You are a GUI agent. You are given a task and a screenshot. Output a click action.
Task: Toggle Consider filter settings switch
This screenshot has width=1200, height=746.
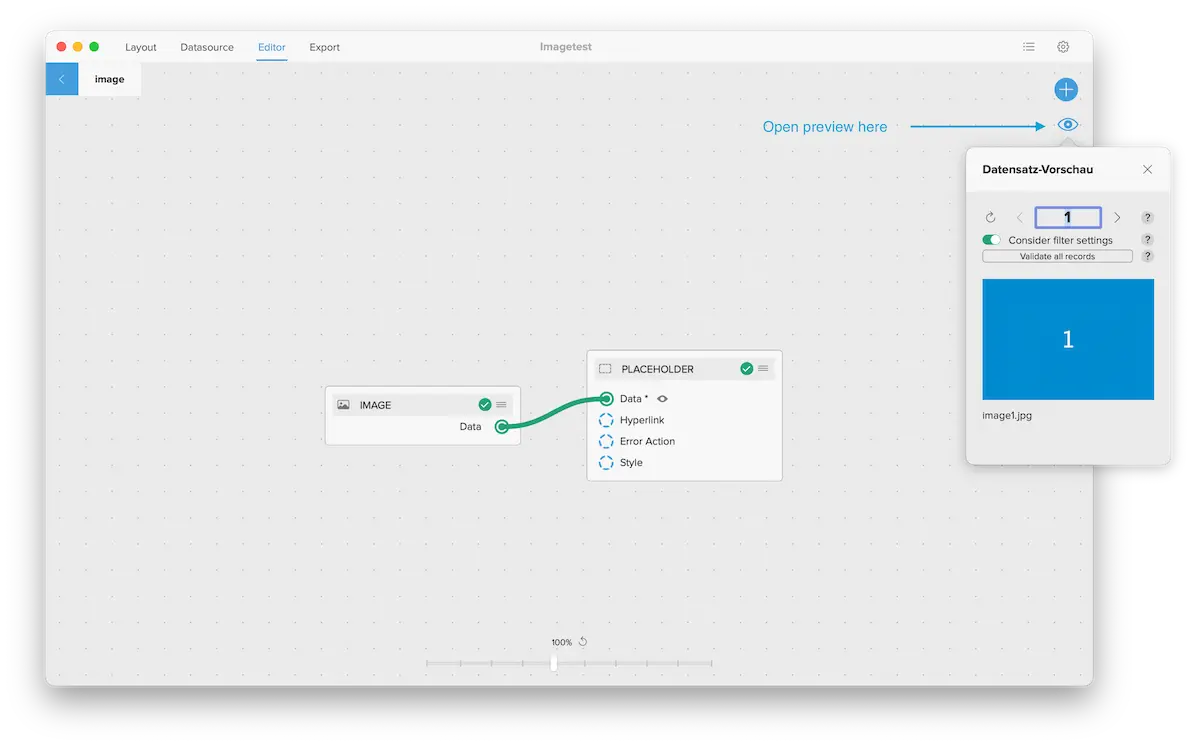[x=992, y=240]
